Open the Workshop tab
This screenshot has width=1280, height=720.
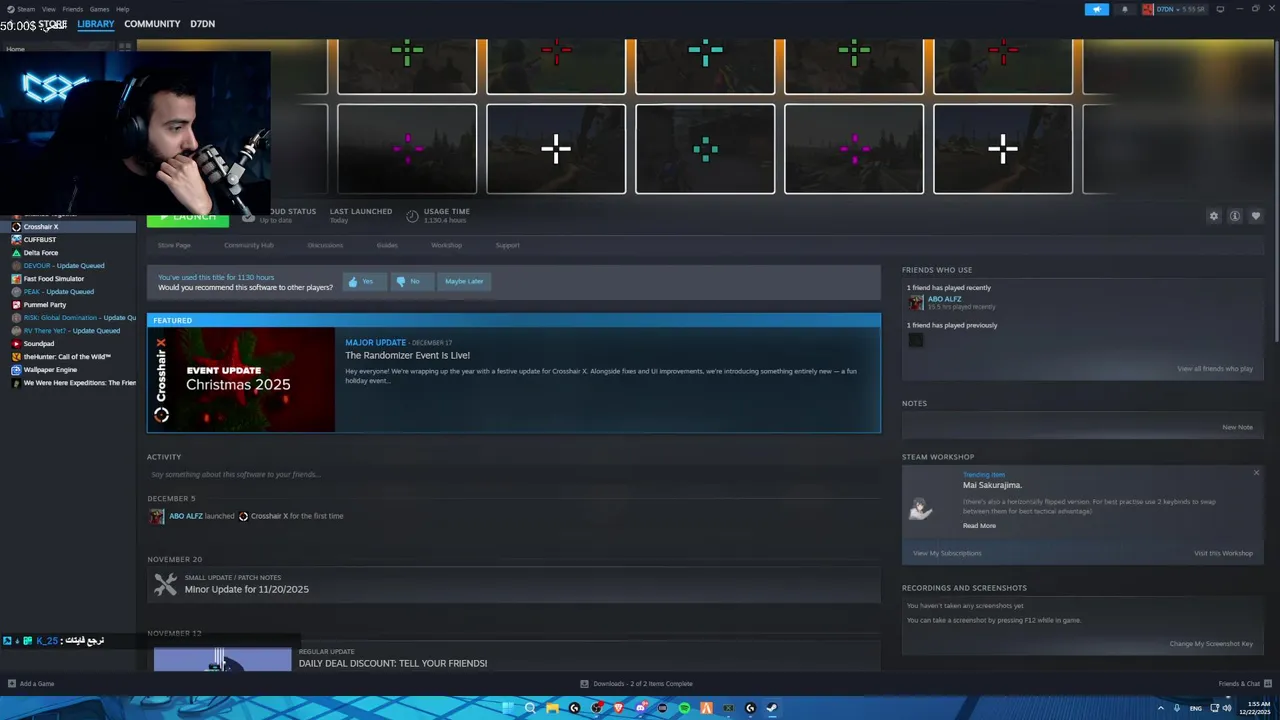446,245
